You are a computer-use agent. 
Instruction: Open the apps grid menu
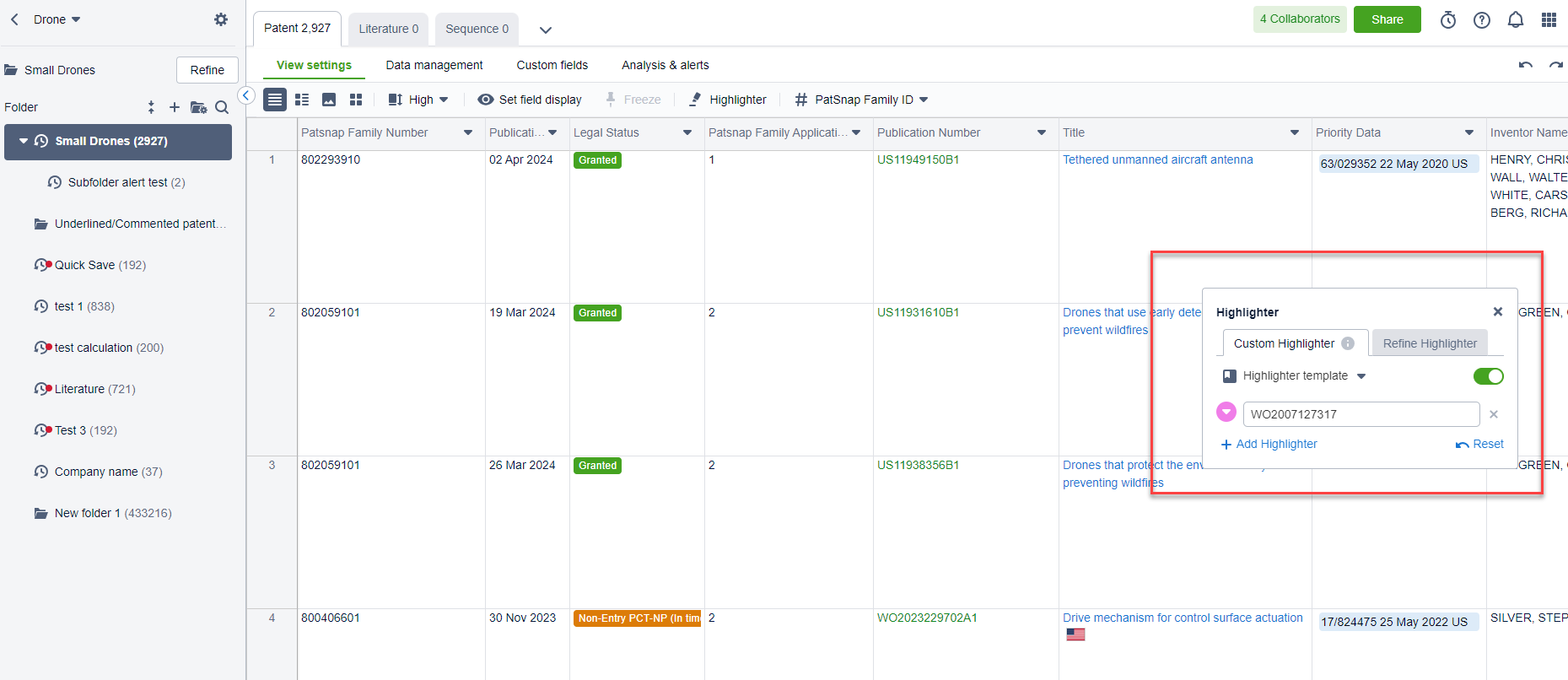(x=1549, y=20)
